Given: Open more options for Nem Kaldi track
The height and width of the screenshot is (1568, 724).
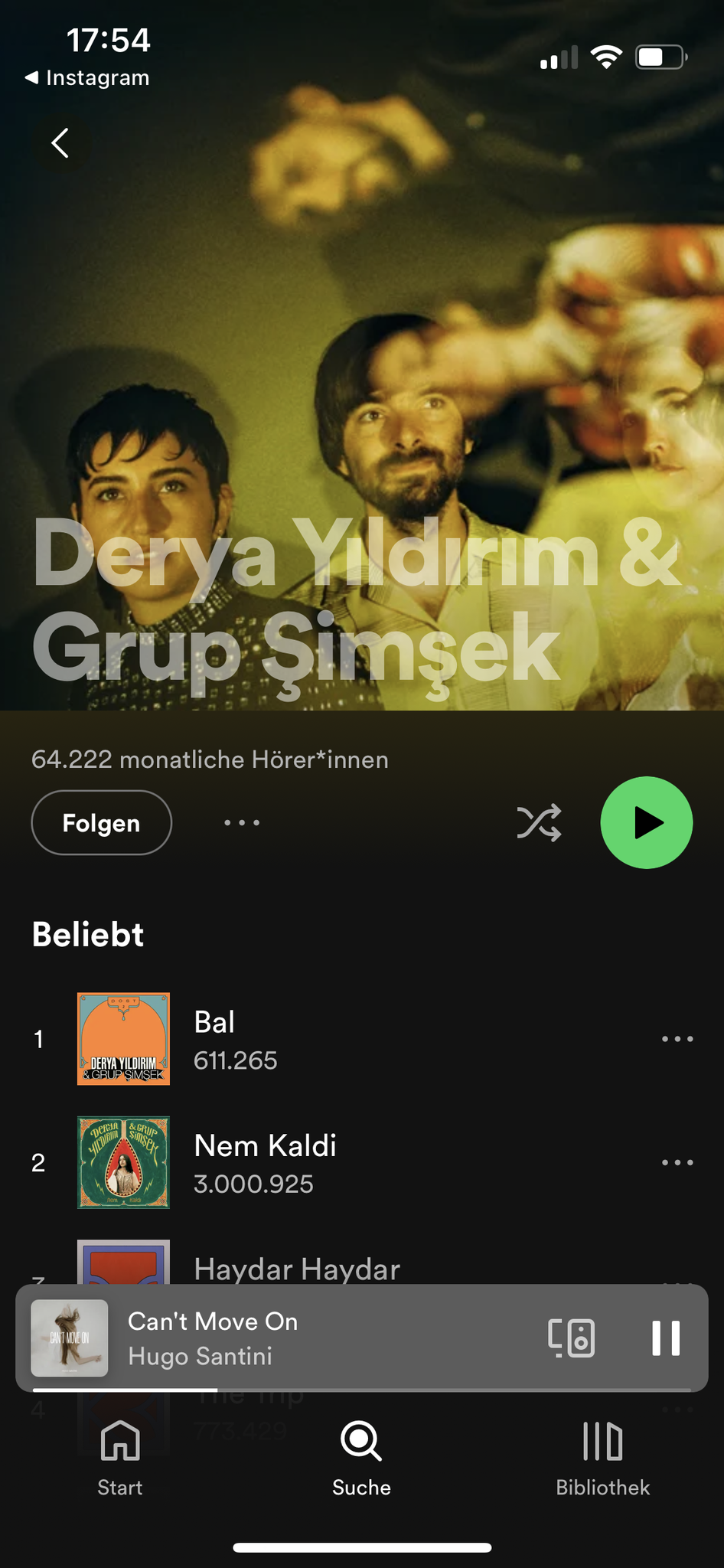Looking at the screenshot, I should [x=677, y=1162].
